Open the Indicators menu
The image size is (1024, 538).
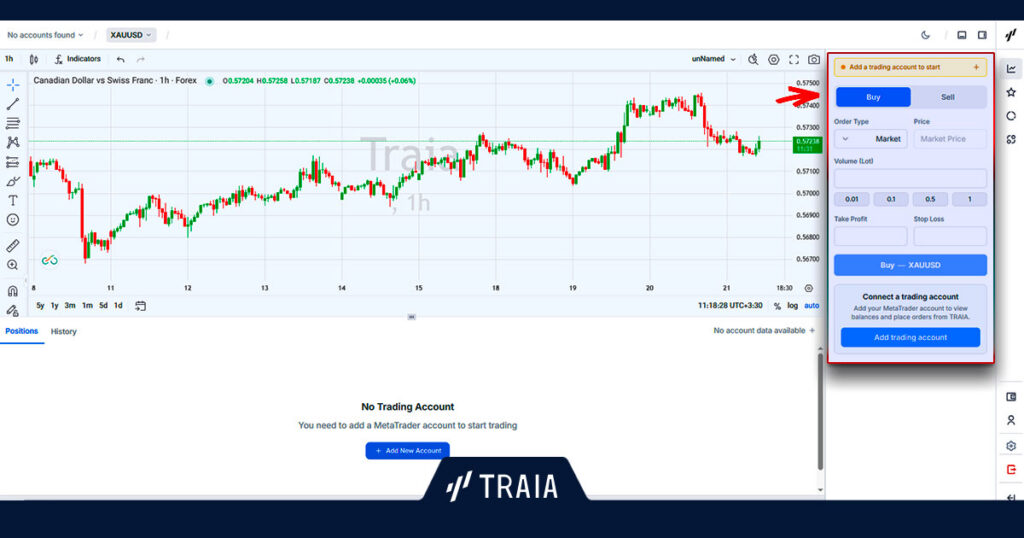[x=78, y=59]
